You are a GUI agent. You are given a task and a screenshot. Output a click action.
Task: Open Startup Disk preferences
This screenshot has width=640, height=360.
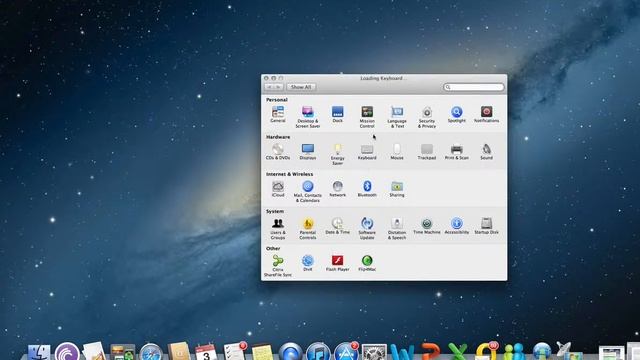(486, 226)
